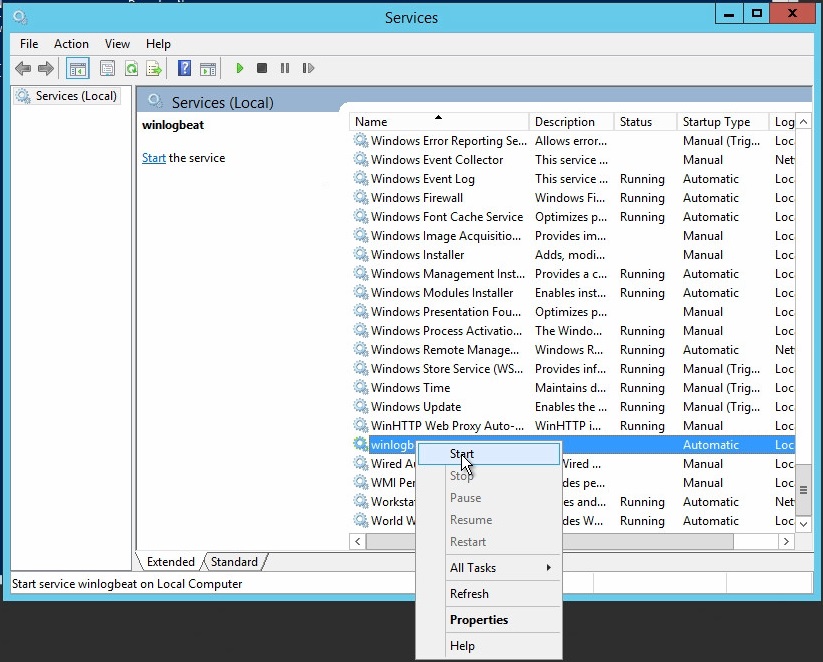Sort by the Startup Type column header
The image size is (823, 662).
pos(723,122)
